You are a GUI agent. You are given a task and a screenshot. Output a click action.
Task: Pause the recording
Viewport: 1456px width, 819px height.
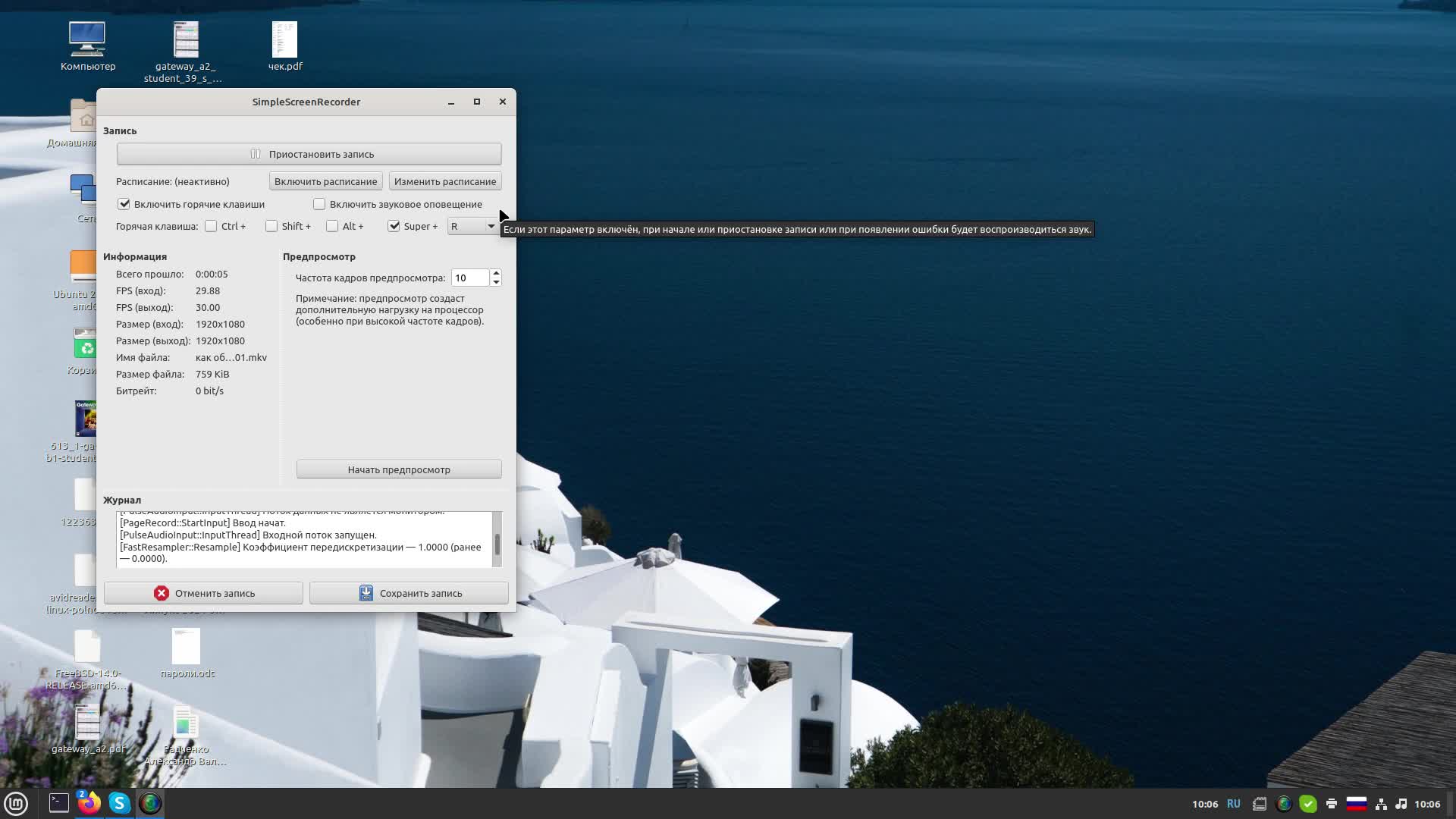[309, 154]
